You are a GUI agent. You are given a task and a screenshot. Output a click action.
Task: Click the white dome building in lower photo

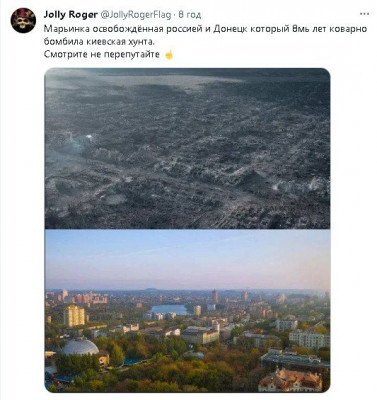pos(80,347)
